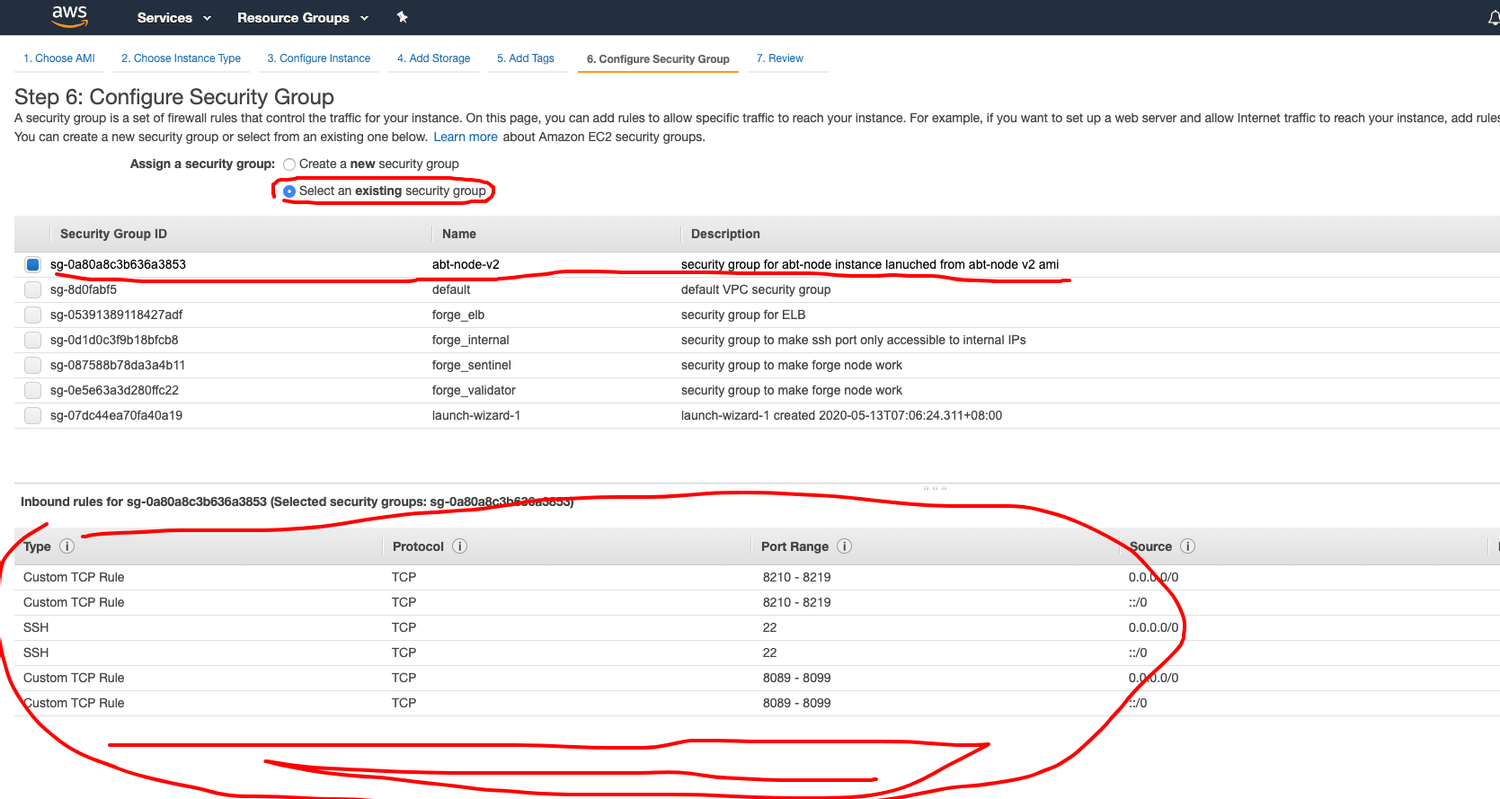This screenshot has height=799, width=1500.
Task: Select 6. Configure Security Group tab
Action: (x=658, y=59)
